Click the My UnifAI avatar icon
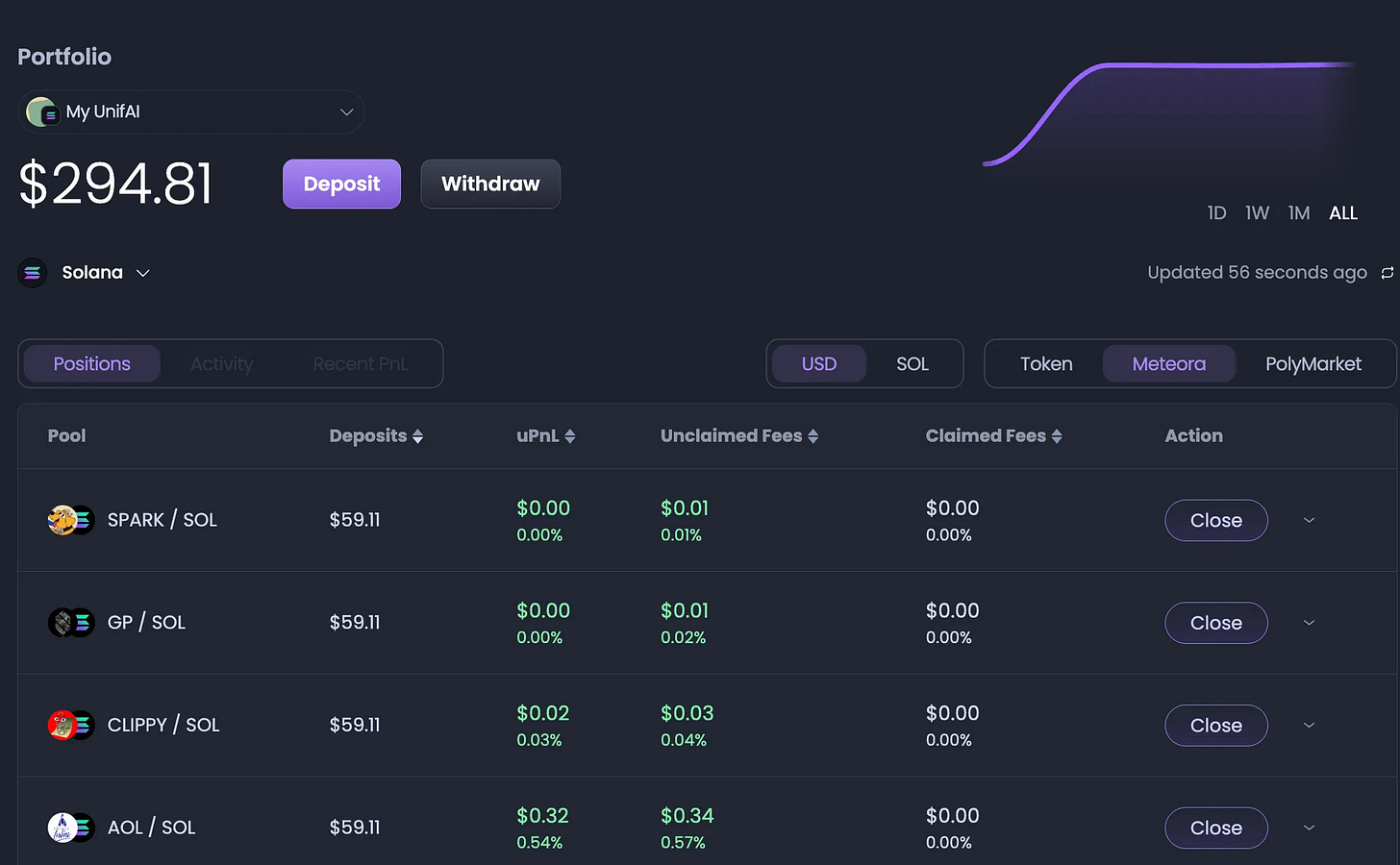This screenshot has width=1400, height=865. coord(42,112)
